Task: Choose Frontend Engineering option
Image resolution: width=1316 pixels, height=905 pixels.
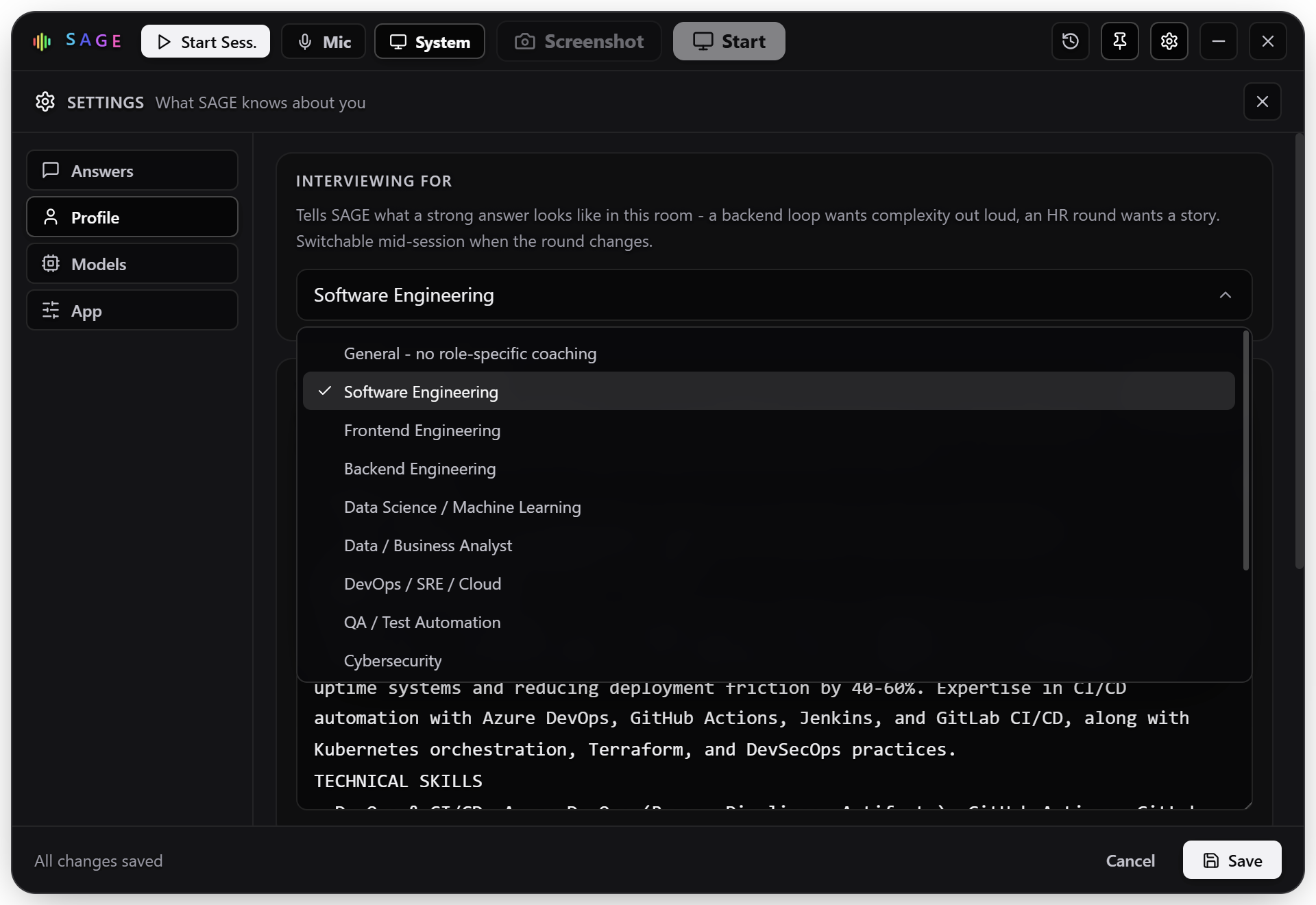Action: click(769, 430)
